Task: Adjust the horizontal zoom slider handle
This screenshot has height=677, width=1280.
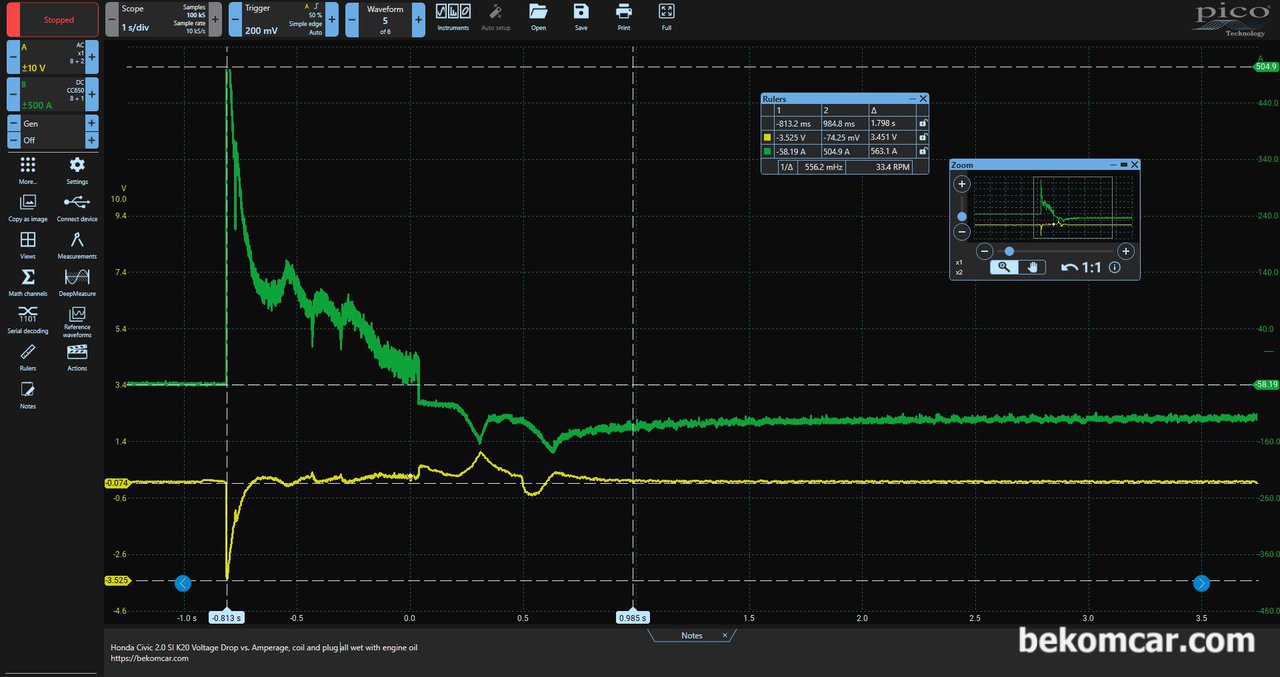Action: [1009, 251]
